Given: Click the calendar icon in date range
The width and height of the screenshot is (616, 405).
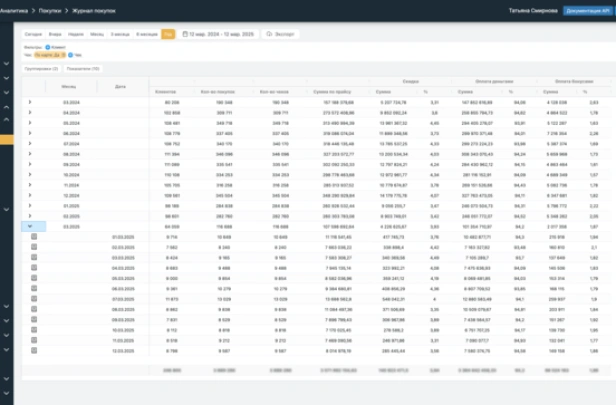Looking at the screenshot, I should [x=185, y=33].
